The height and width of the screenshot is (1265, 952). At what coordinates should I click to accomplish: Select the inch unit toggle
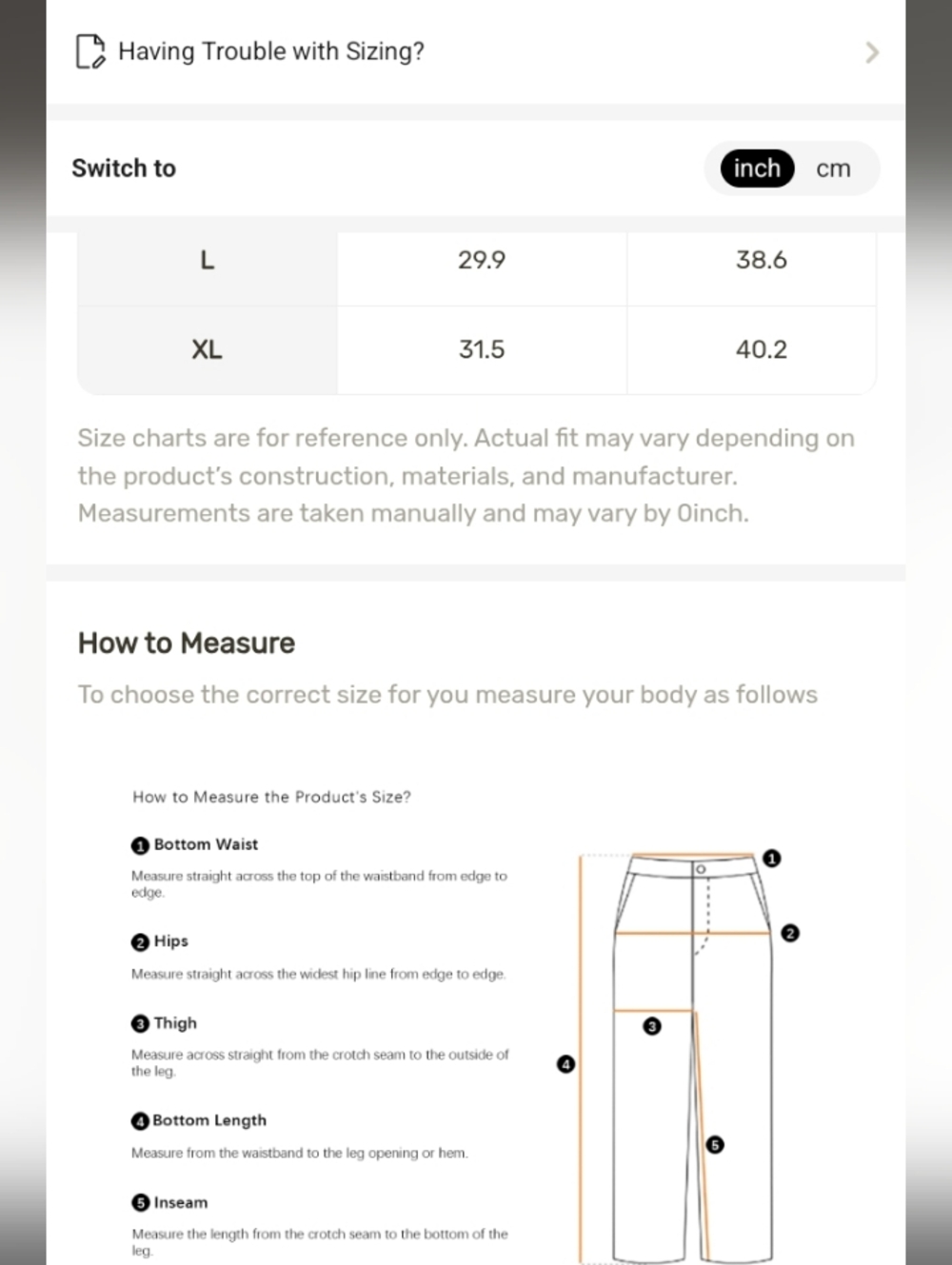(x=757, y=168)
